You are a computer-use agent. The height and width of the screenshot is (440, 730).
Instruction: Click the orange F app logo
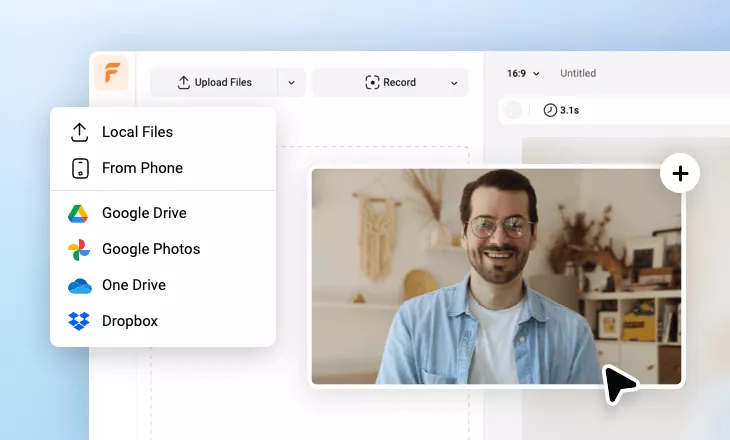pyautogui.click(x=111, y=73)
